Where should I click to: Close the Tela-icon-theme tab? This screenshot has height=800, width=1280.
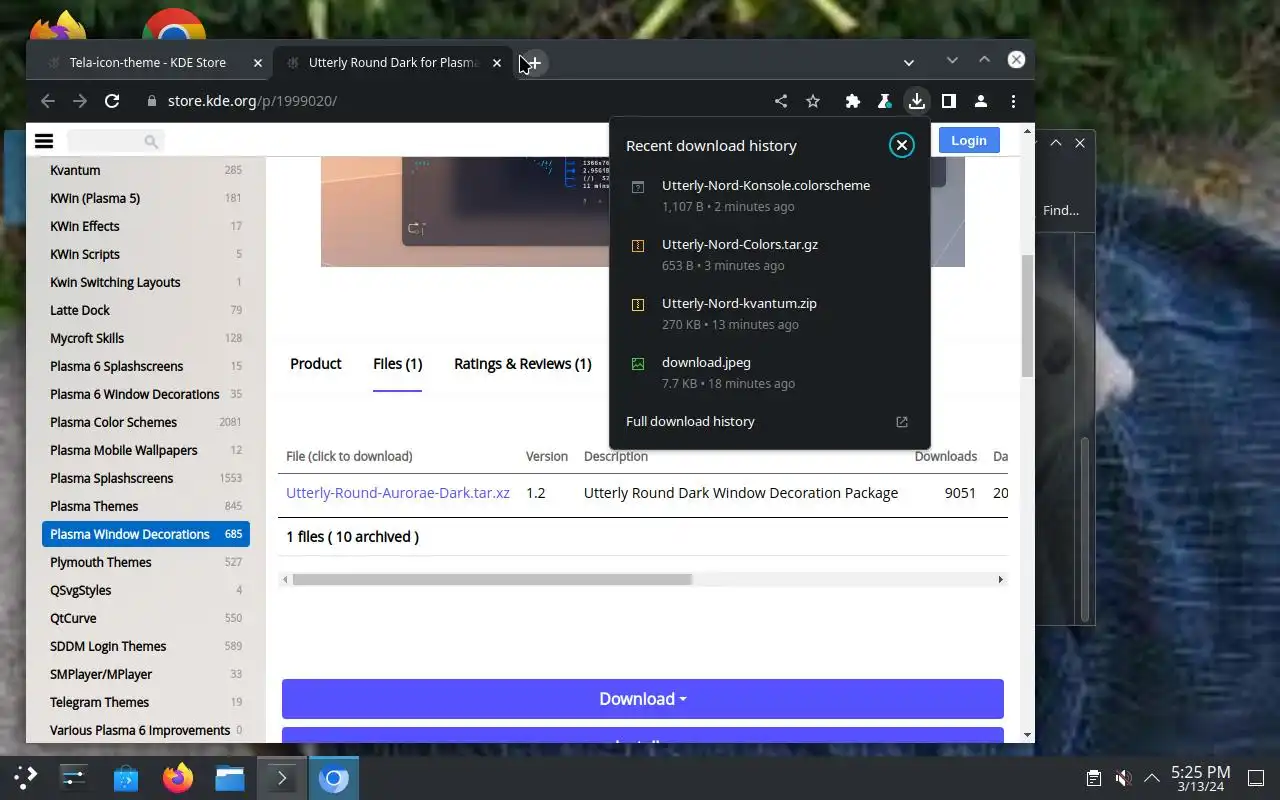click(x=257, y=63)
